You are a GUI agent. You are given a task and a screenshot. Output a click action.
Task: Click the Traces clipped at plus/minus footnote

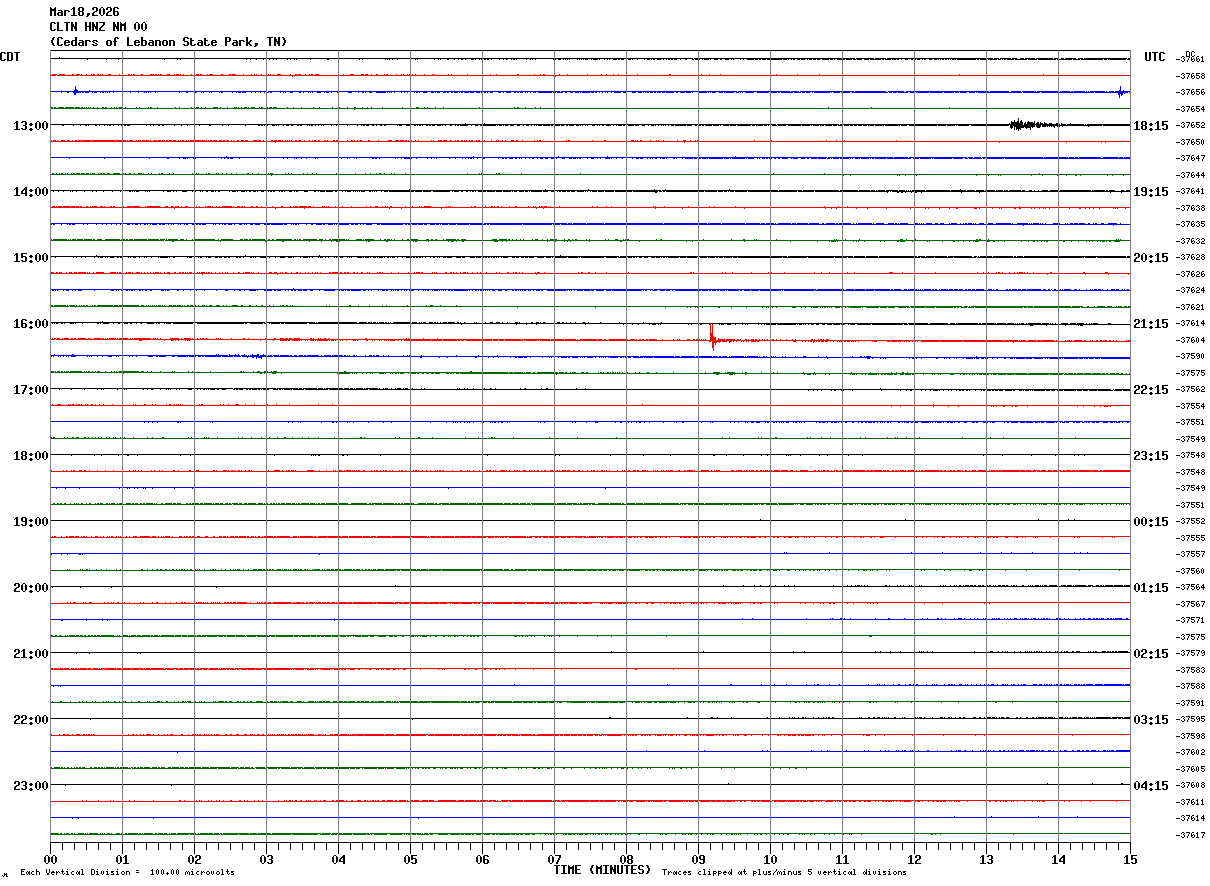click(784, 873)
